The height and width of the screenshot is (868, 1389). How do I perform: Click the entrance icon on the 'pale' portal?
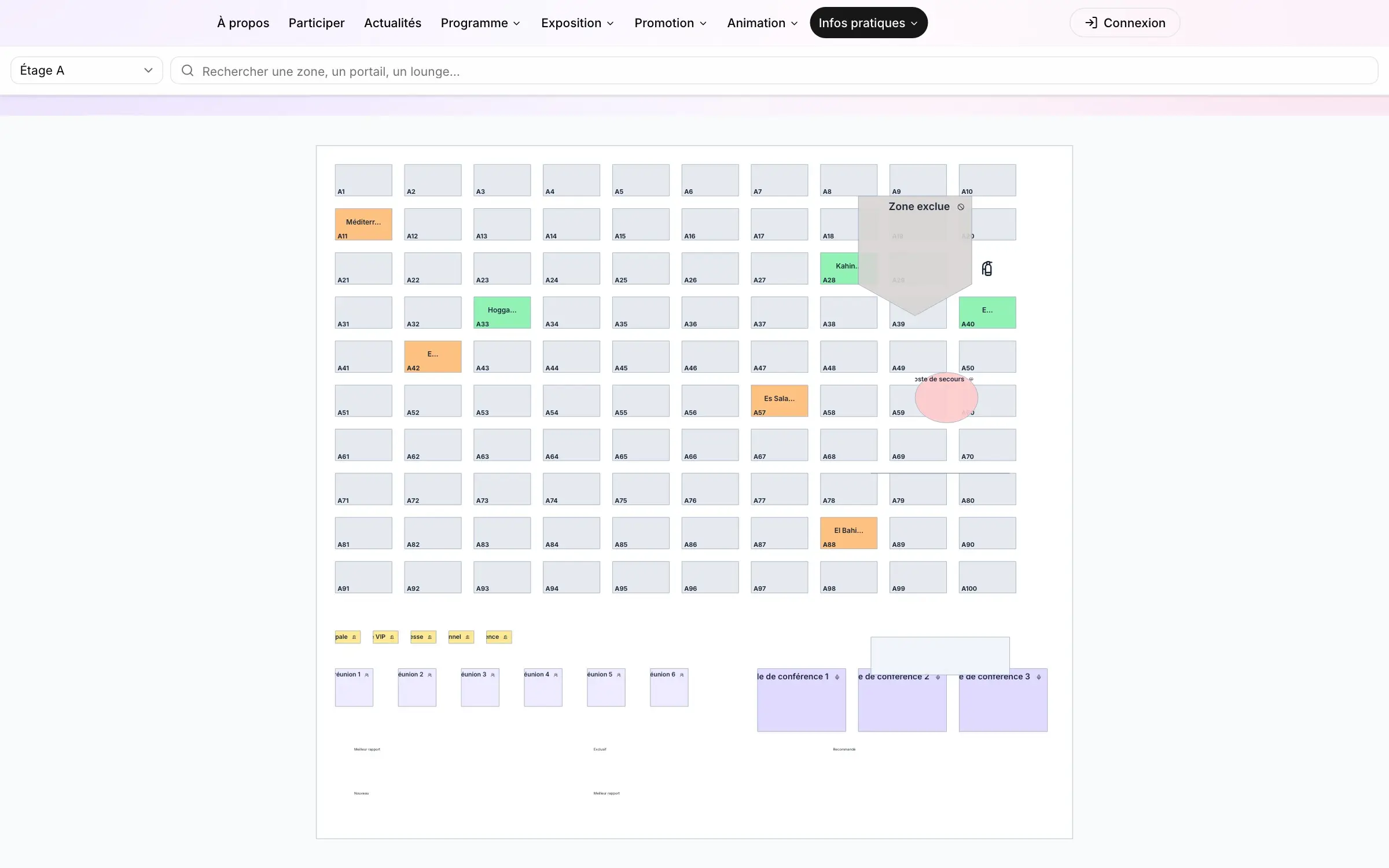[x=354, y=637]
